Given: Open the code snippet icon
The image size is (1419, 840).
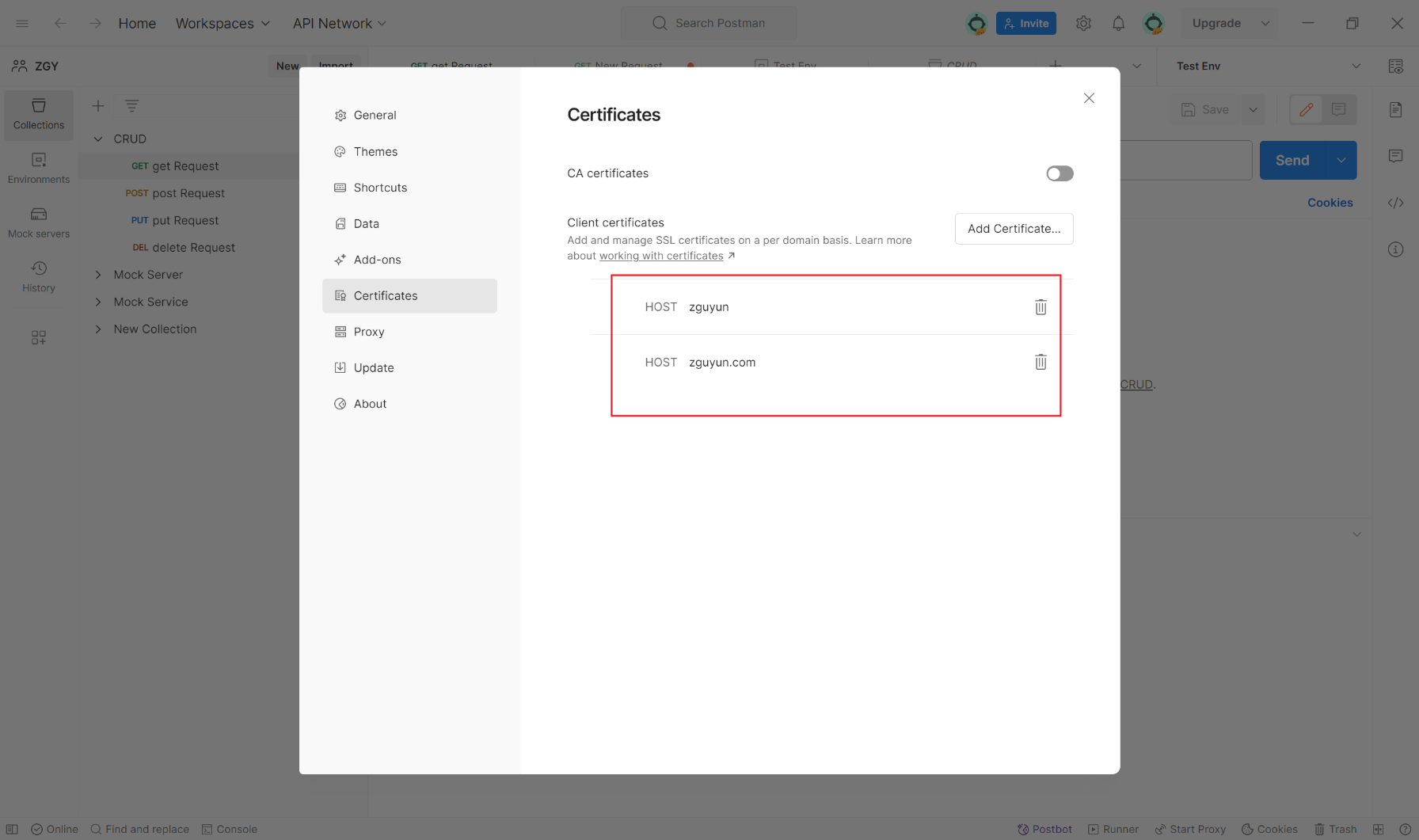Looking at the screenshot, I should tap(1395, 203).
